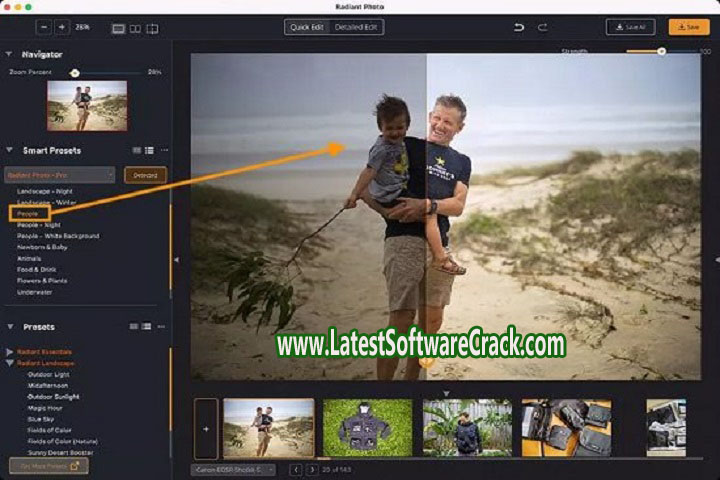720x480 pixels.
Task: Open Smart Presets more options menu
Action: tap(163, 150)
